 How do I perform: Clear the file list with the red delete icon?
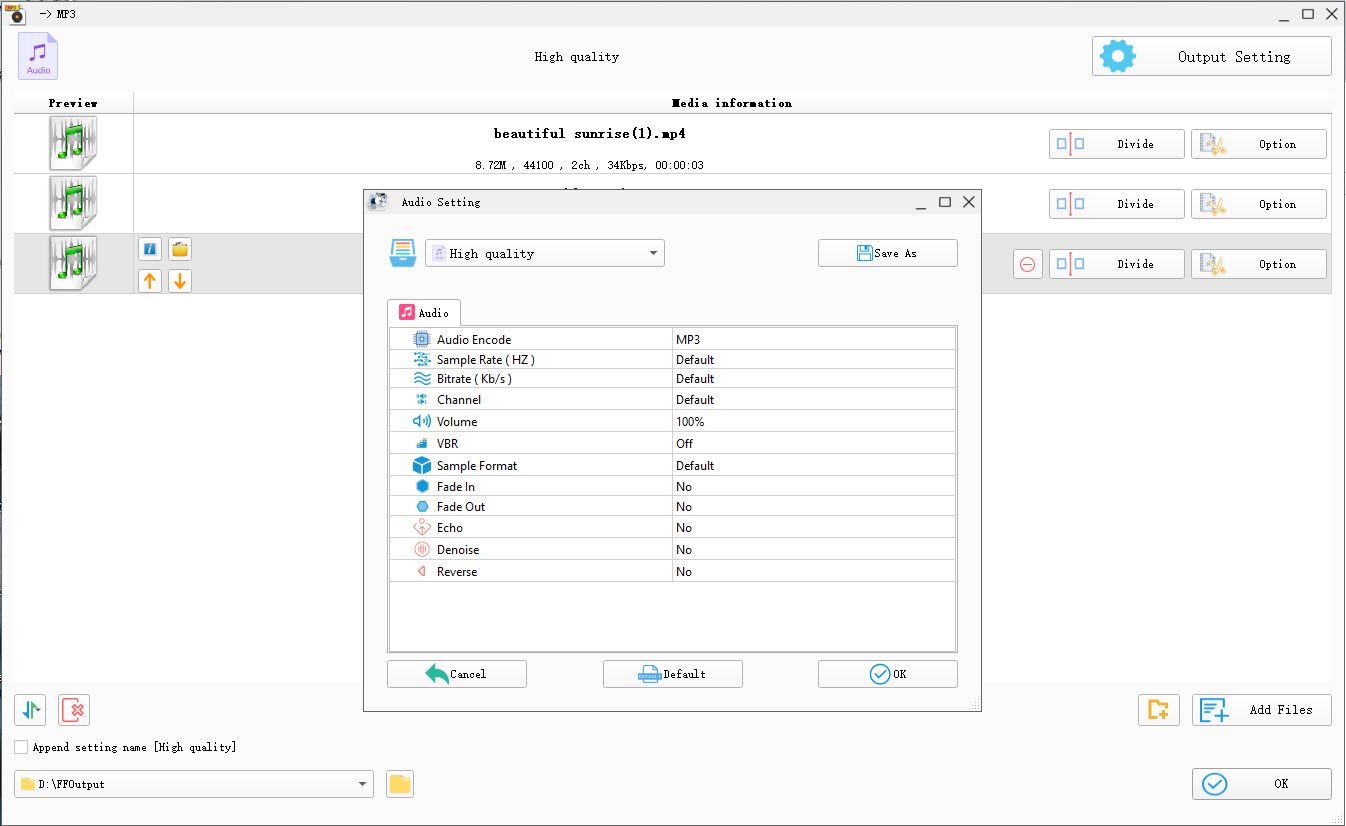(x=70, y=709)
